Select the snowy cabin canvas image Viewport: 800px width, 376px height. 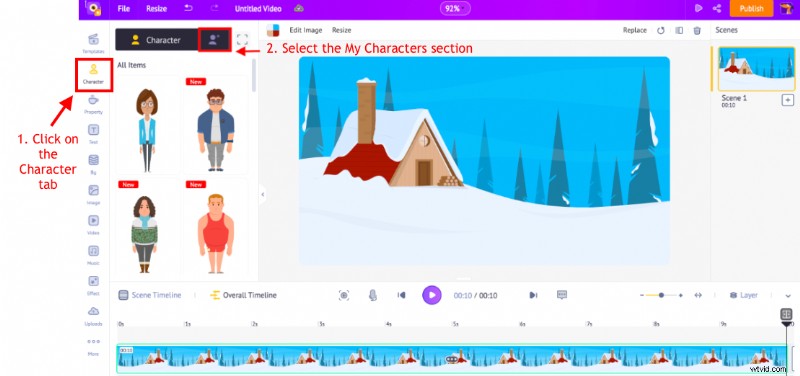pos(484,161)
